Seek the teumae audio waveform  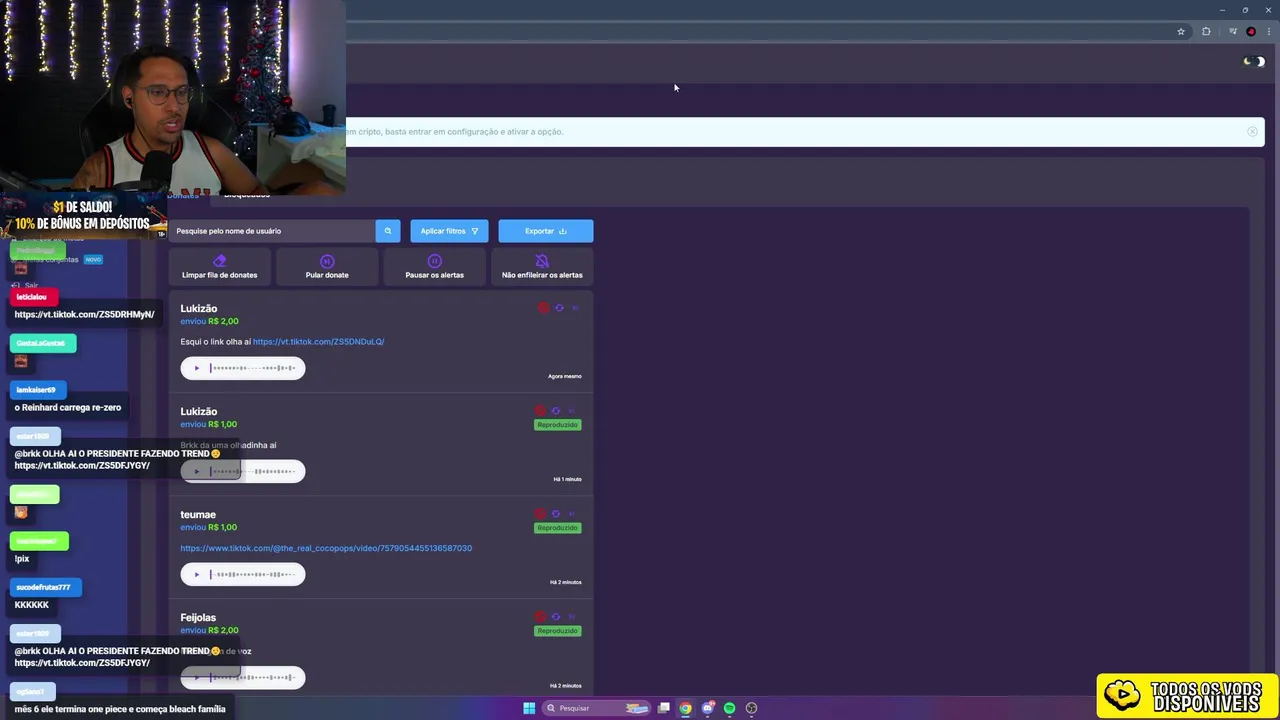[253, 574]
